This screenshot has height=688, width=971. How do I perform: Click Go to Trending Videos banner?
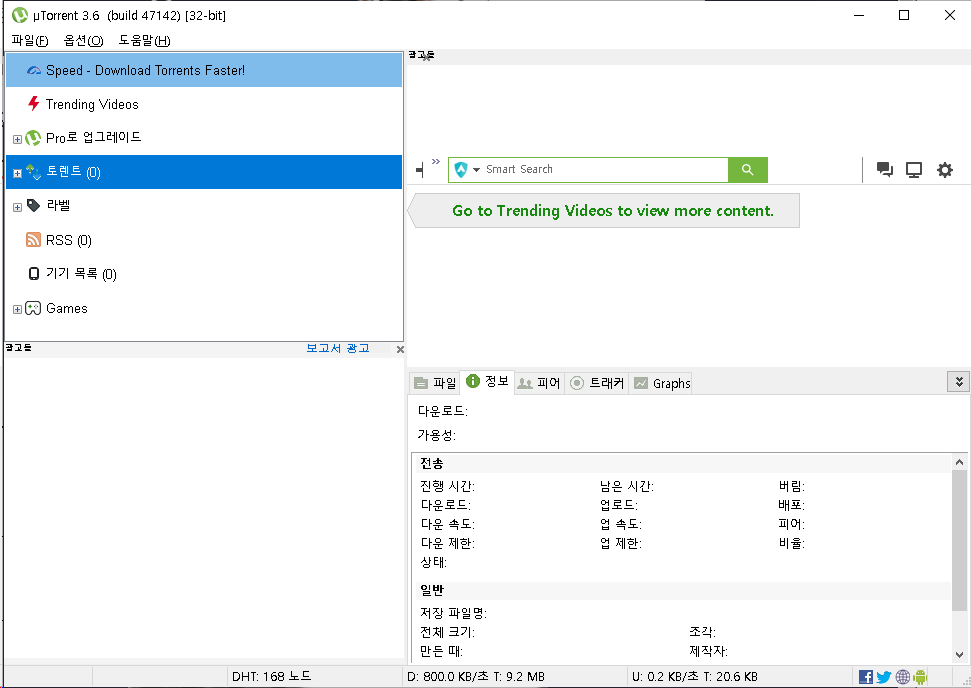point(604,211)
